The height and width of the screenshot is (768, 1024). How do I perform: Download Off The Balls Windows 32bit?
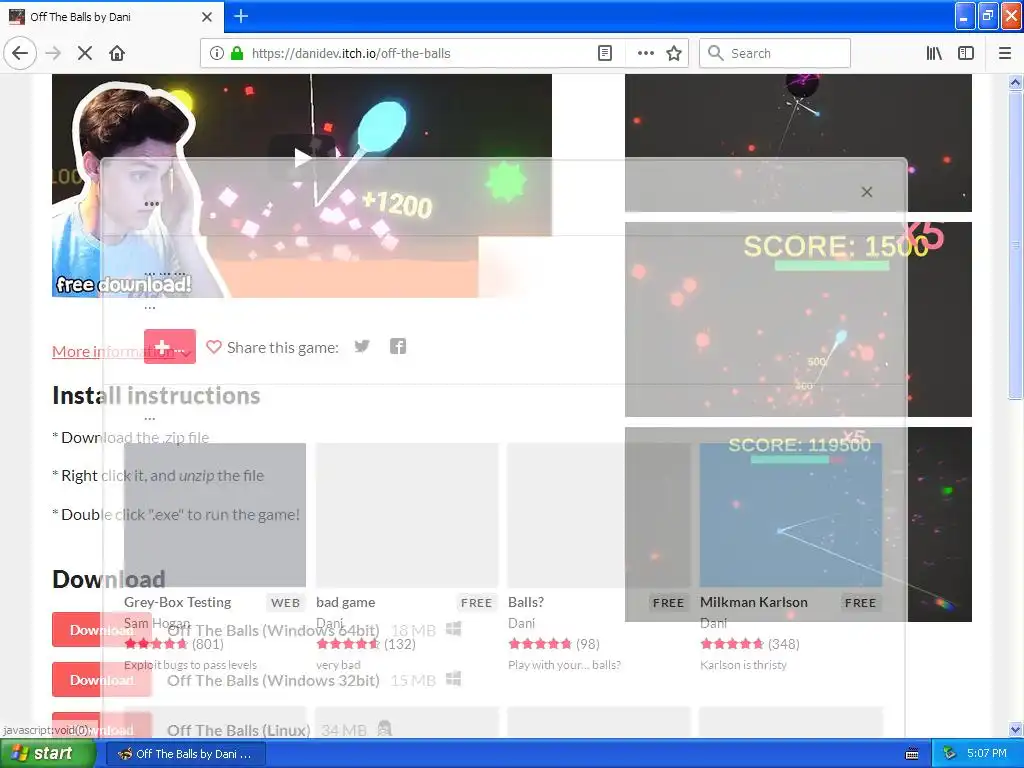(101, 680)
